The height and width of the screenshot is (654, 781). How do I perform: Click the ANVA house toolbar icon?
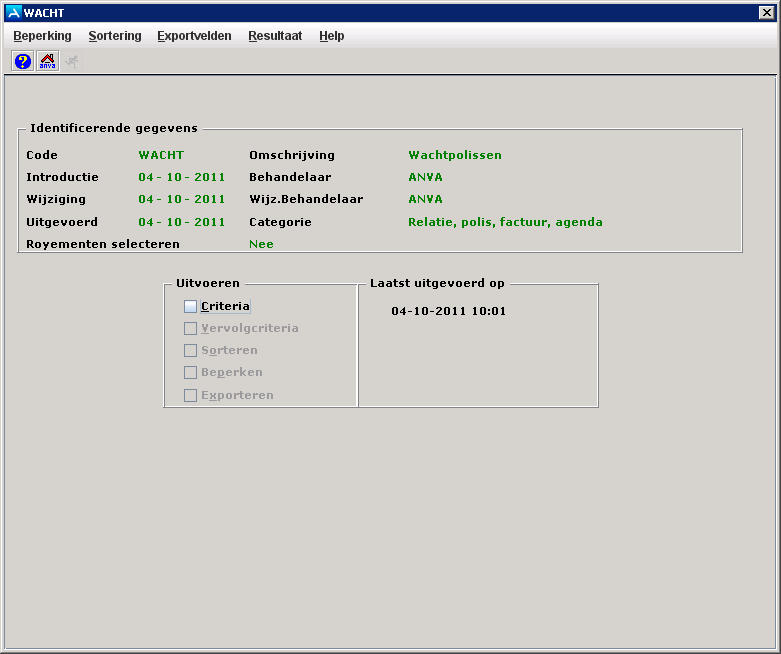tap(47, 61)
